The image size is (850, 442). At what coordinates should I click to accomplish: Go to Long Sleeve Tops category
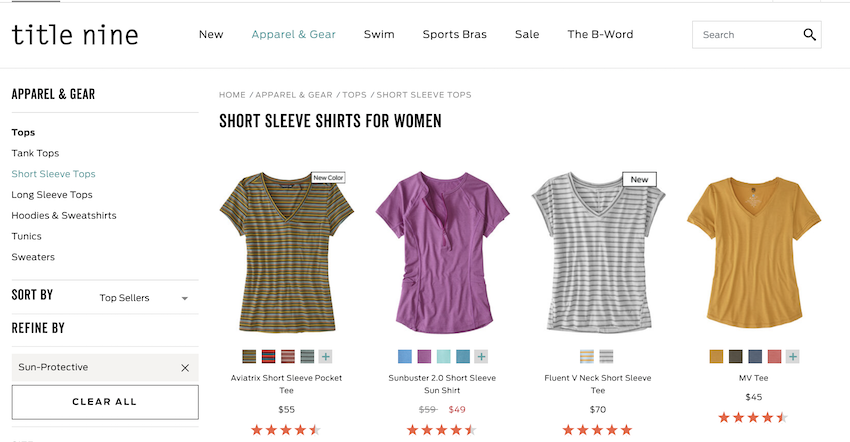(x=52, y=194)
